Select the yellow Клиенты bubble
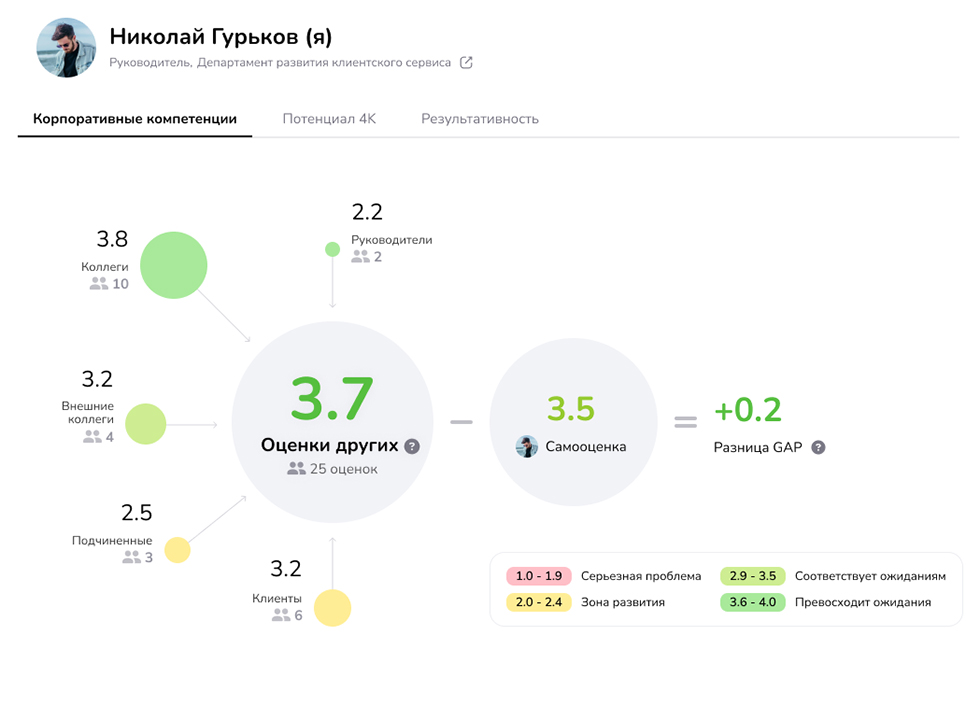The height and width of the screenshot is (719, 980). point(333,608)
